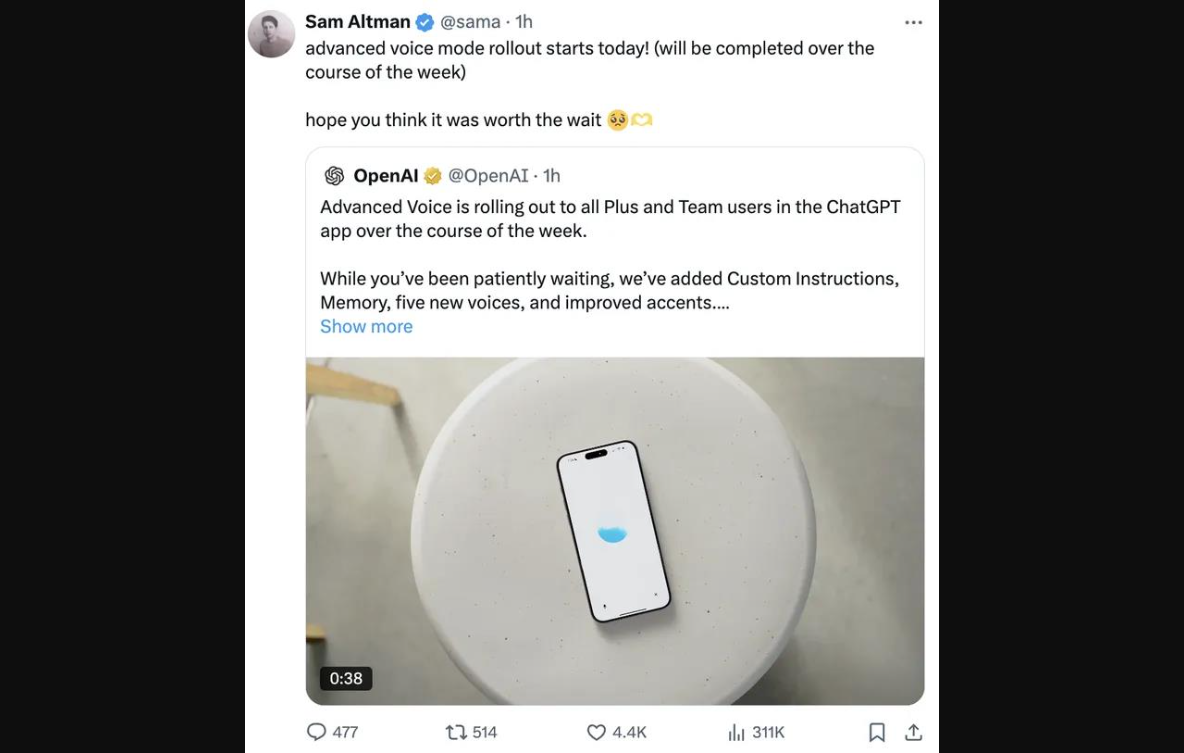Open the @sama handle link
This screenshot has width=1184, height=753.
pos(470,22)
